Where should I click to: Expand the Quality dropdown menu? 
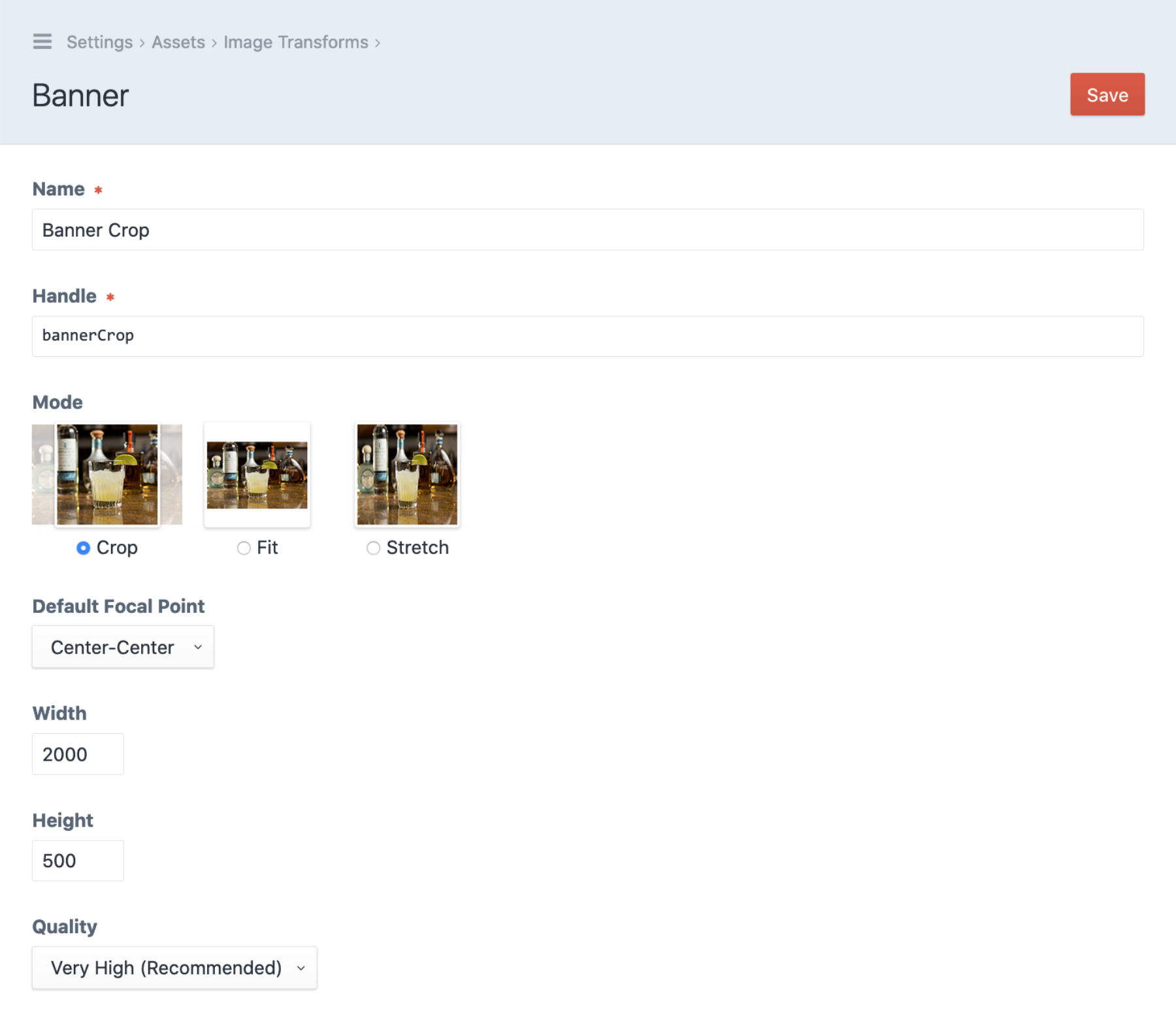[x=174, y=968]
